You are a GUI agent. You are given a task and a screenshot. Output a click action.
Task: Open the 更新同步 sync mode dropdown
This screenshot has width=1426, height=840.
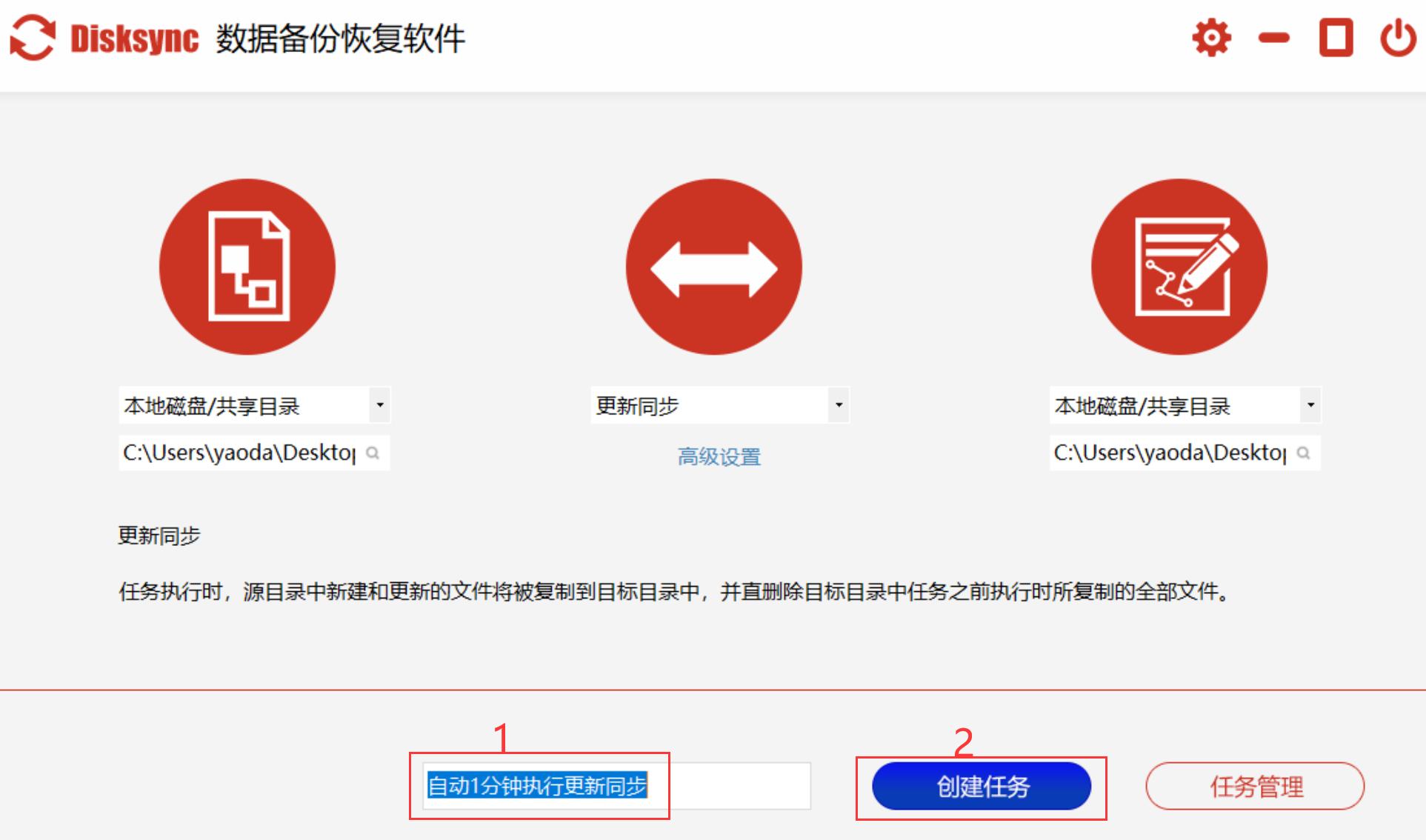[x=839, y=405]
